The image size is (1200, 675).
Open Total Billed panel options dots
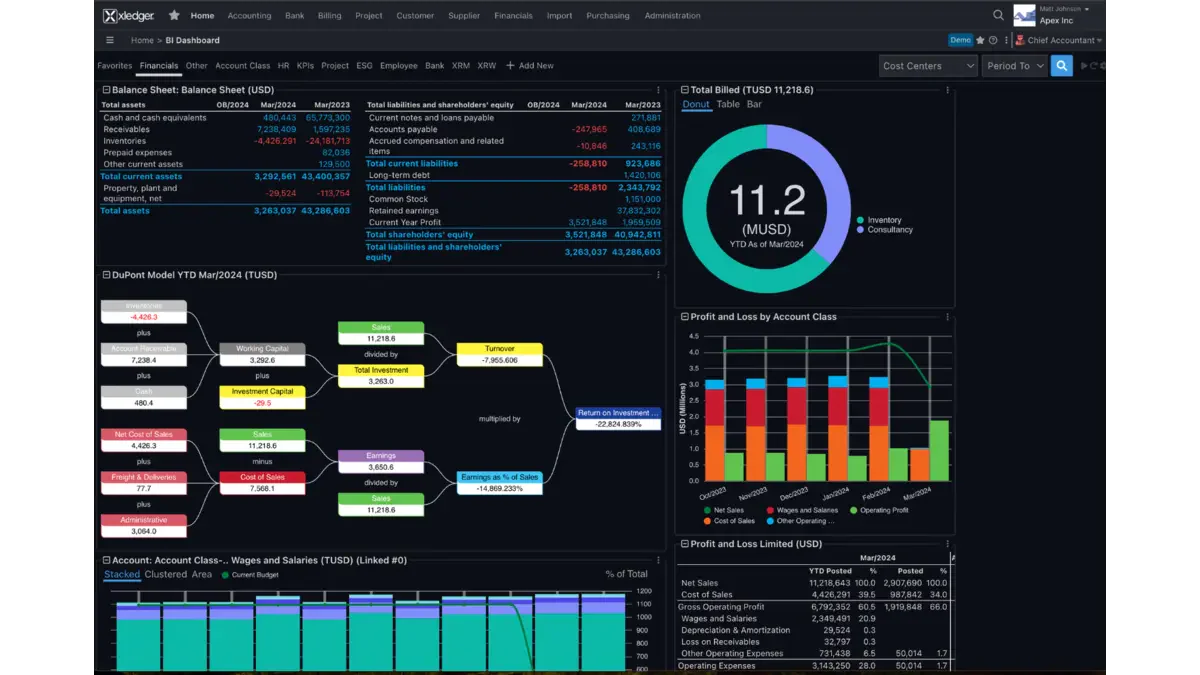946,90
